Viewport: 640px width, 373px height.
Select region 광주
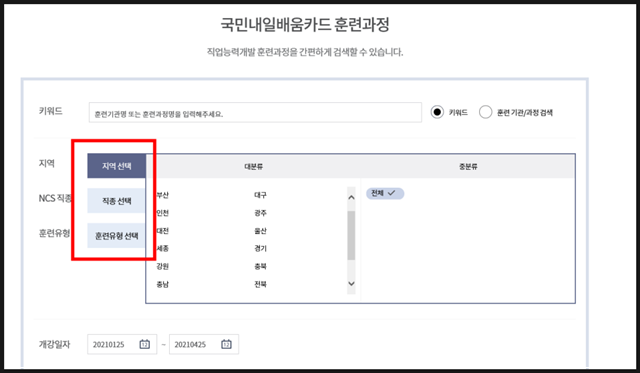click(260, 213)
